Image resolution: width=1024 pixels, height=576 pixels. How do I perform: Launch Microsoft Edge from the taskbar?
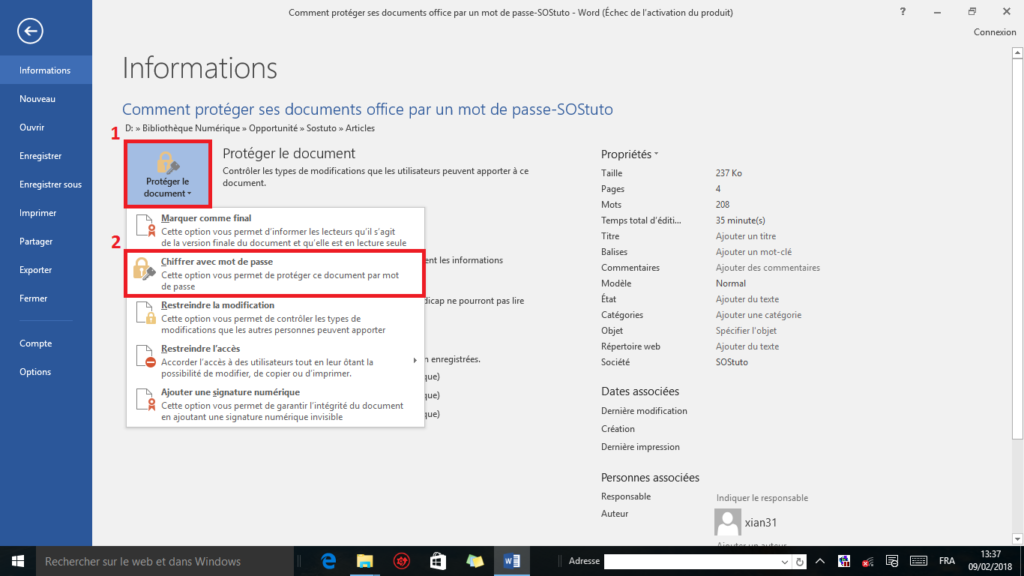coord(329,561)
